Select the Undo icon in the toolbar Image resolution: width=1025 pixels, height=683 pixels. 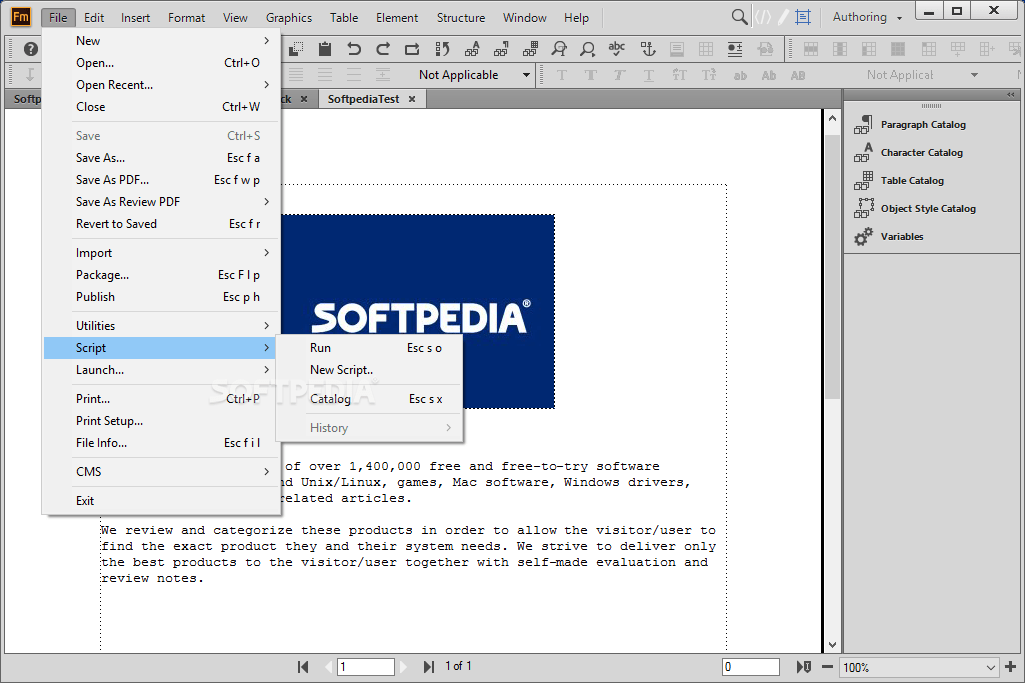[x=354, y=47]
